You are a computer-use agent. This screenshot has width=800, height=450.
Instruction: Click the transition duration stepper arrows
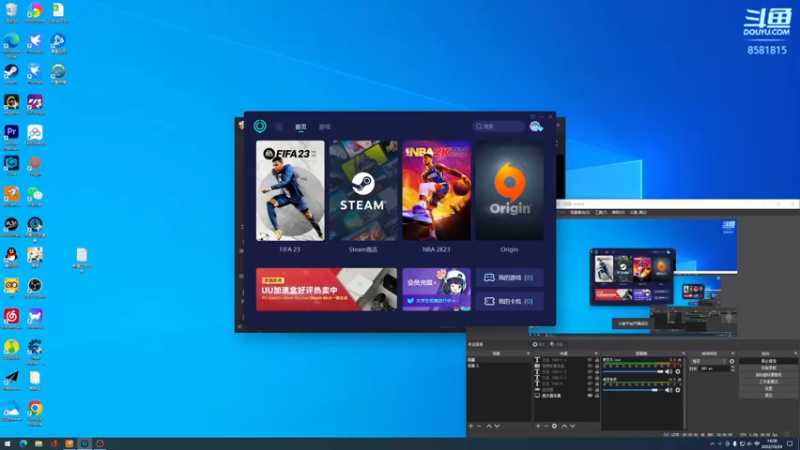point(733,368)
